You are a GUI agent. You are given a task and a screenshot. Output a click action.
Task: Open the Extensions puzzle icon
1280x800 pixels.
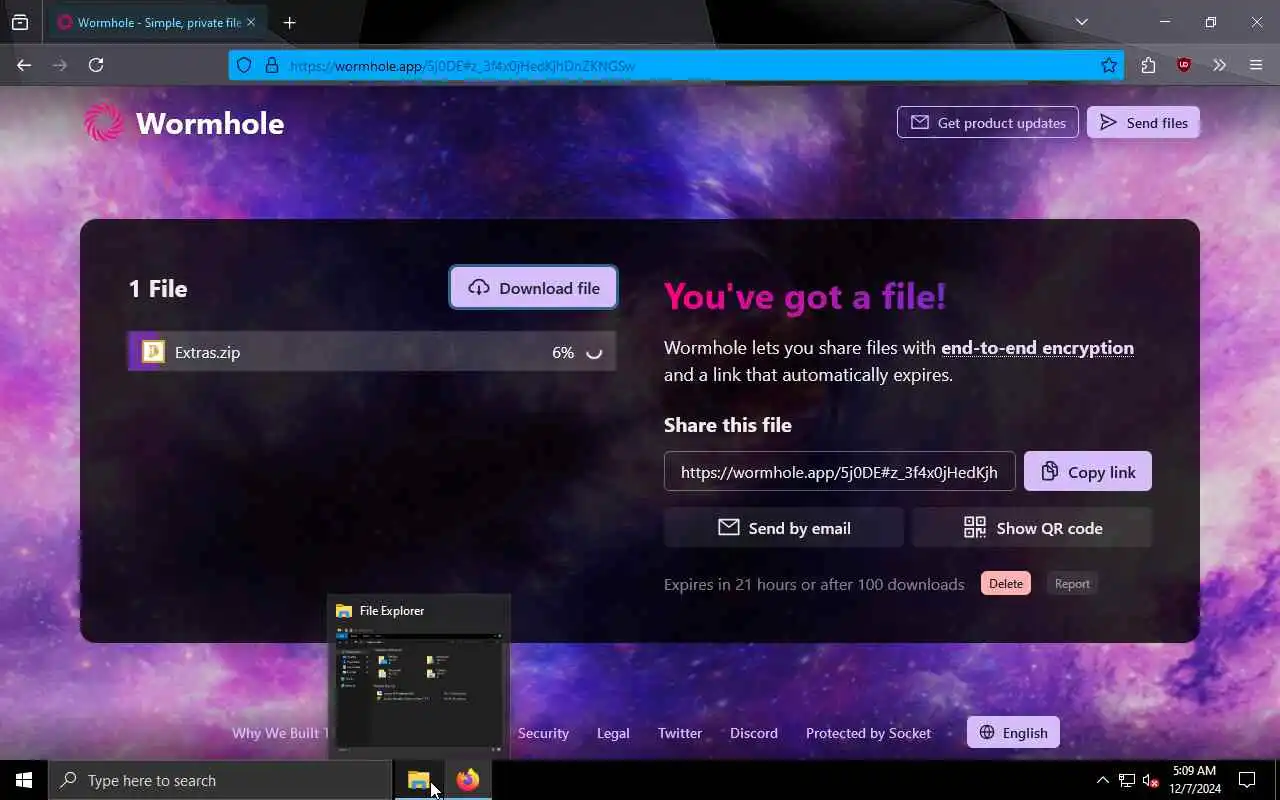click(1148, 65)
